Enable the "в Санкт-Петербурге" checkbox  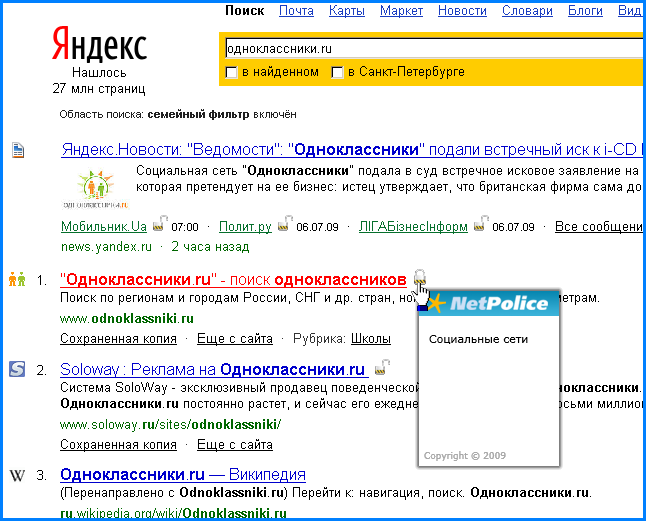tap(337, 73)
